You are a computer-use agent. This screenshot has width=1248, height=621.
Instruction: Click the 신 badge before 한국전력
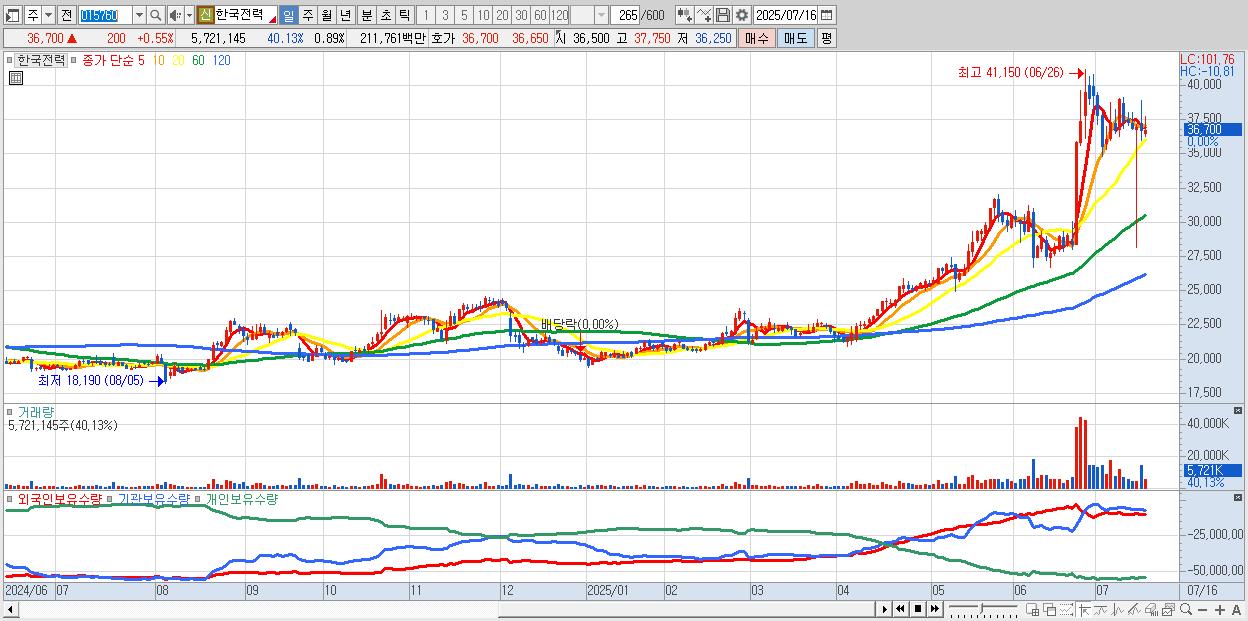pyautogui.click(x=205, y=15)
